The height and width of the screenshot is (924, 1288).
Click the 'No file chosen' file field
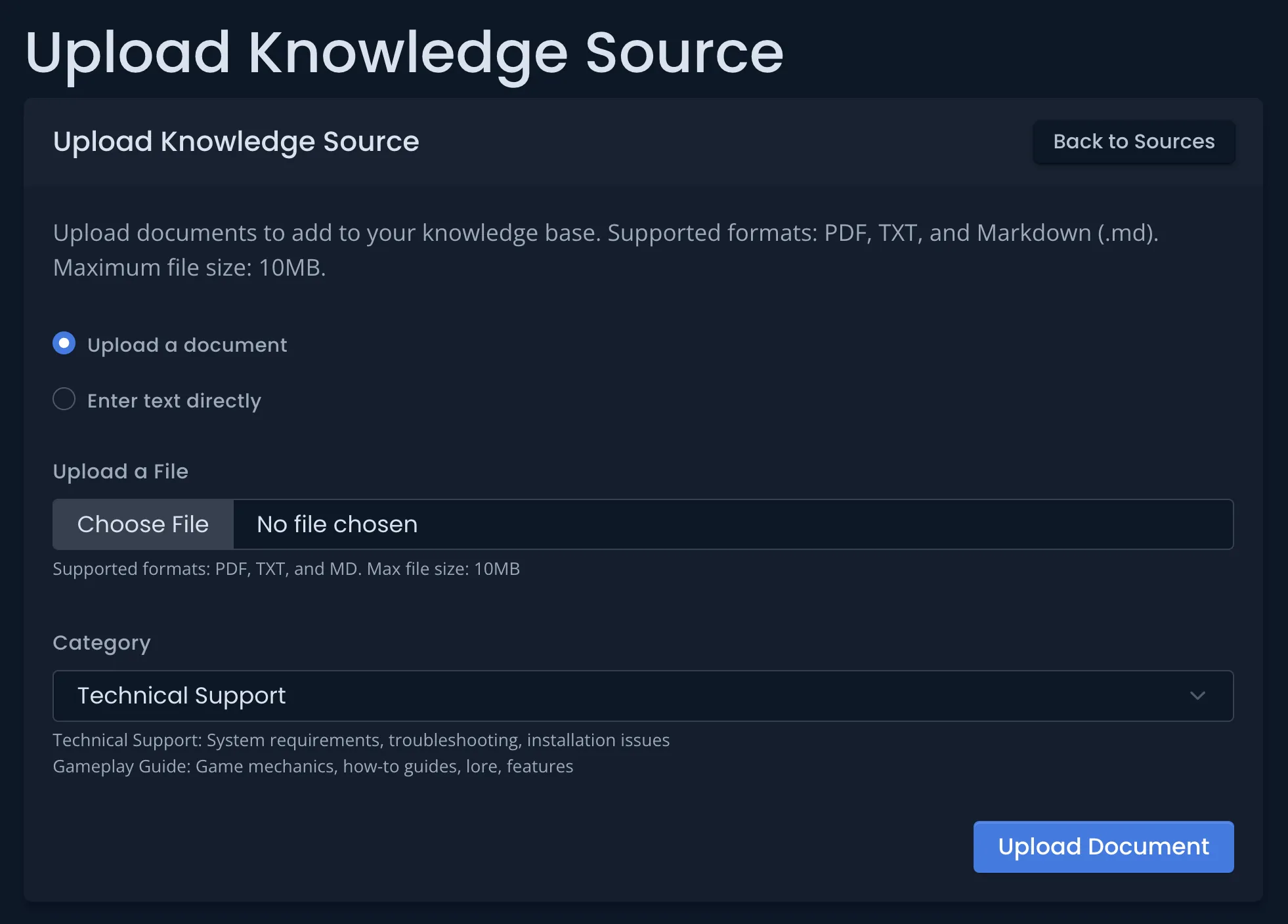pyautogui.click(x=732, y=524)
